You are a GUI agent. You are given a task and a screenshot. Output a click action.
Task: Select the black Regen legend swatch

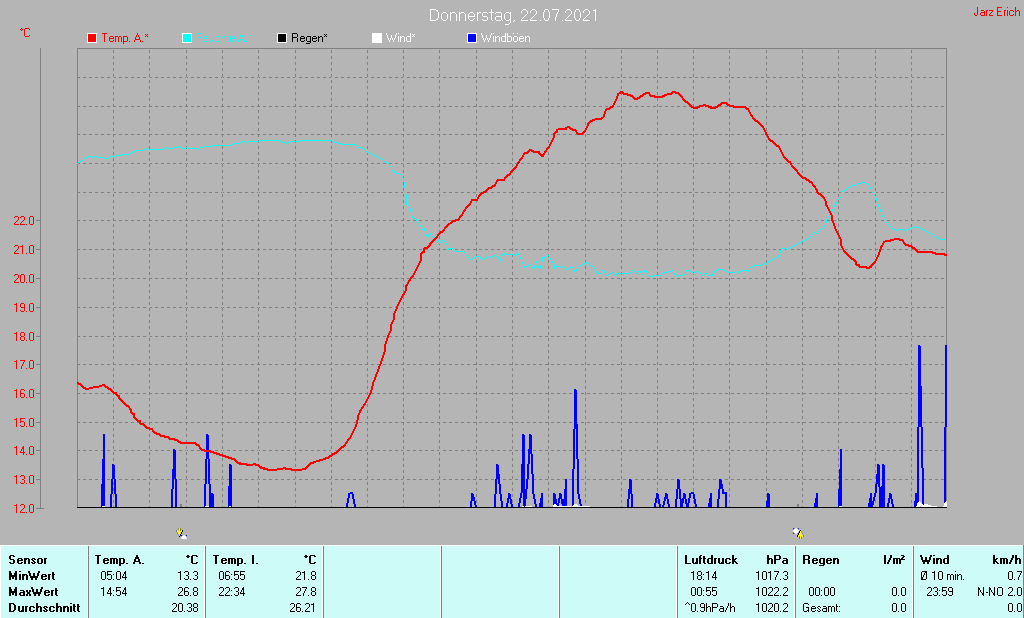[282, 38]
